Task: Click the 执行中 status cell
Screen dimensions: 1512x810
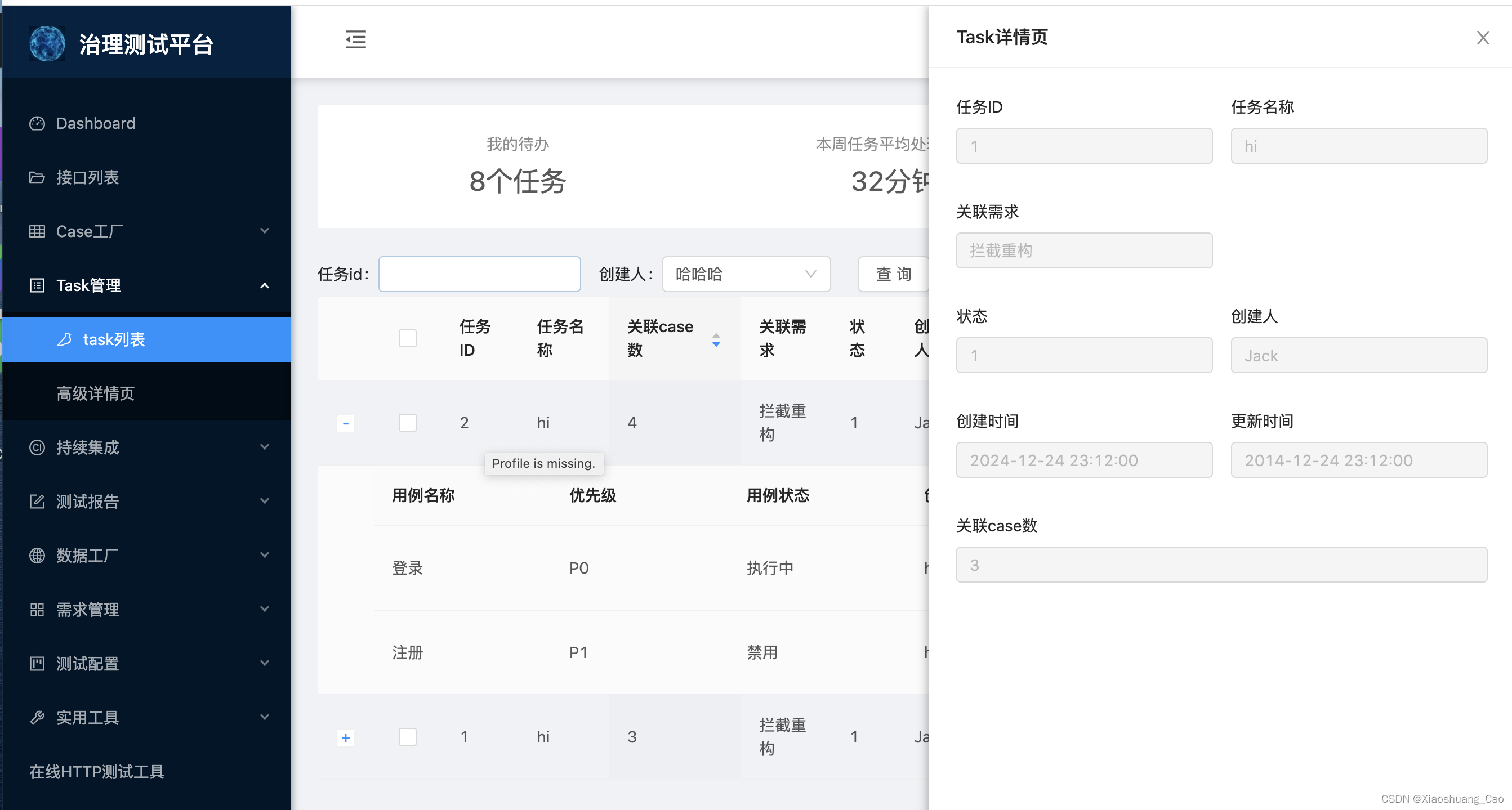Action: [770, 568]
